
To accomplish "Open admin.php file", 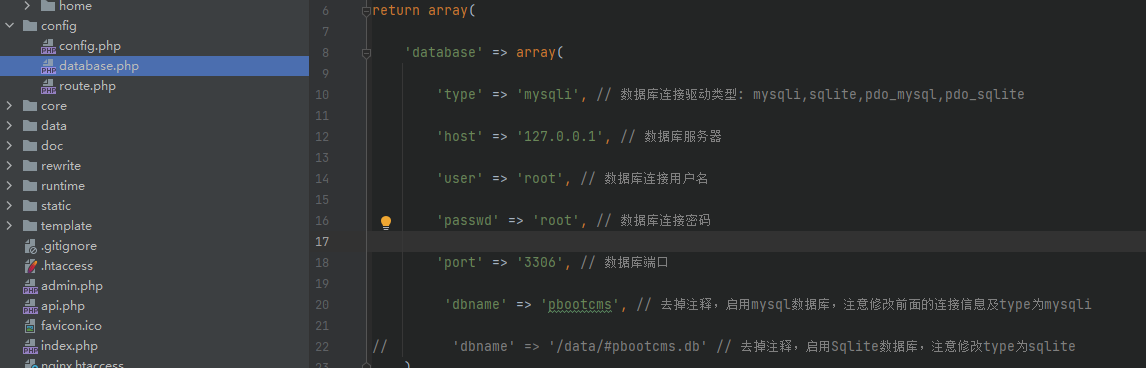I will click(x=72, y=285).
